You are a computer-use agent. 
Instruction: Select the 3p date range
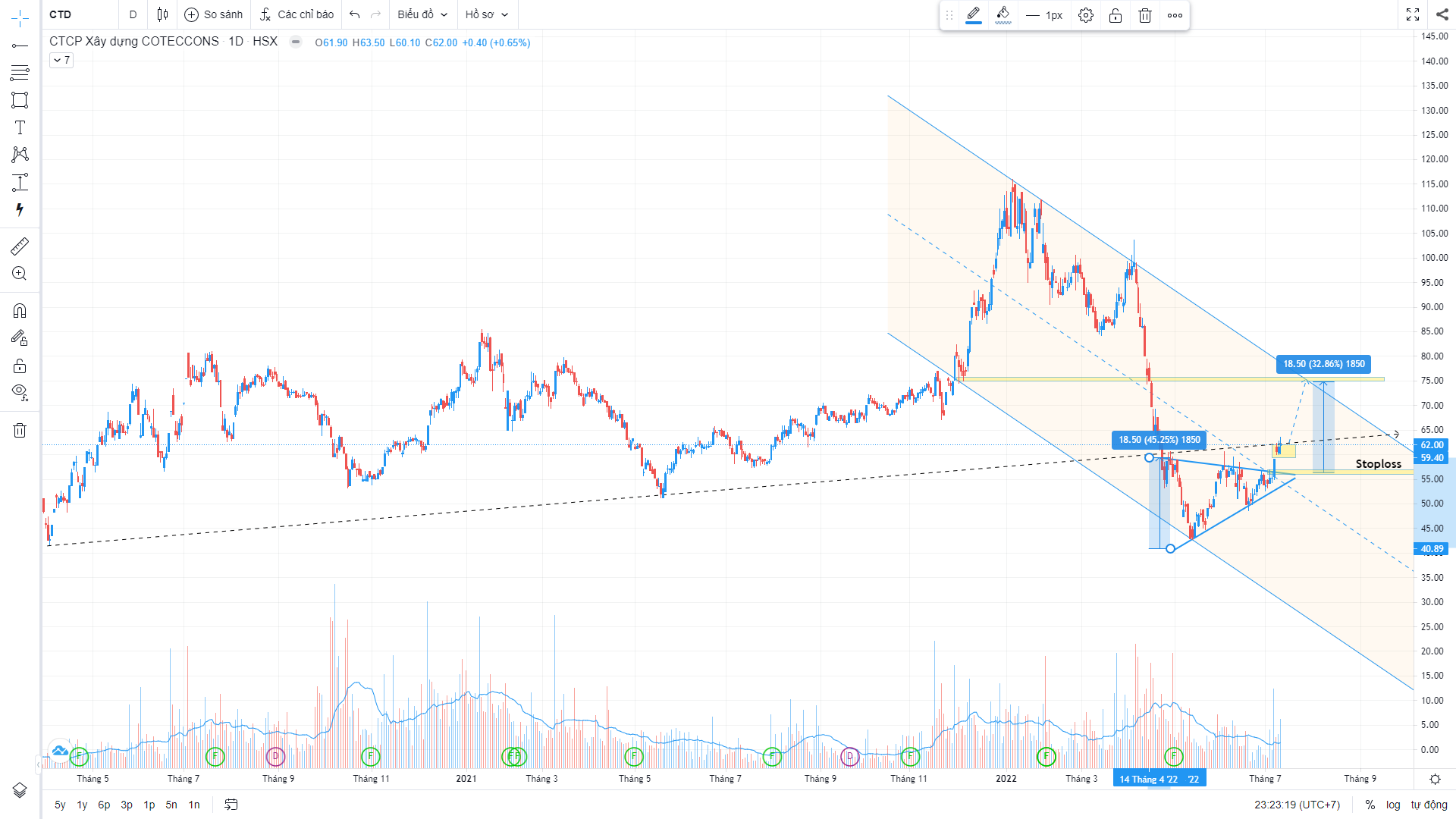point(127,805)
